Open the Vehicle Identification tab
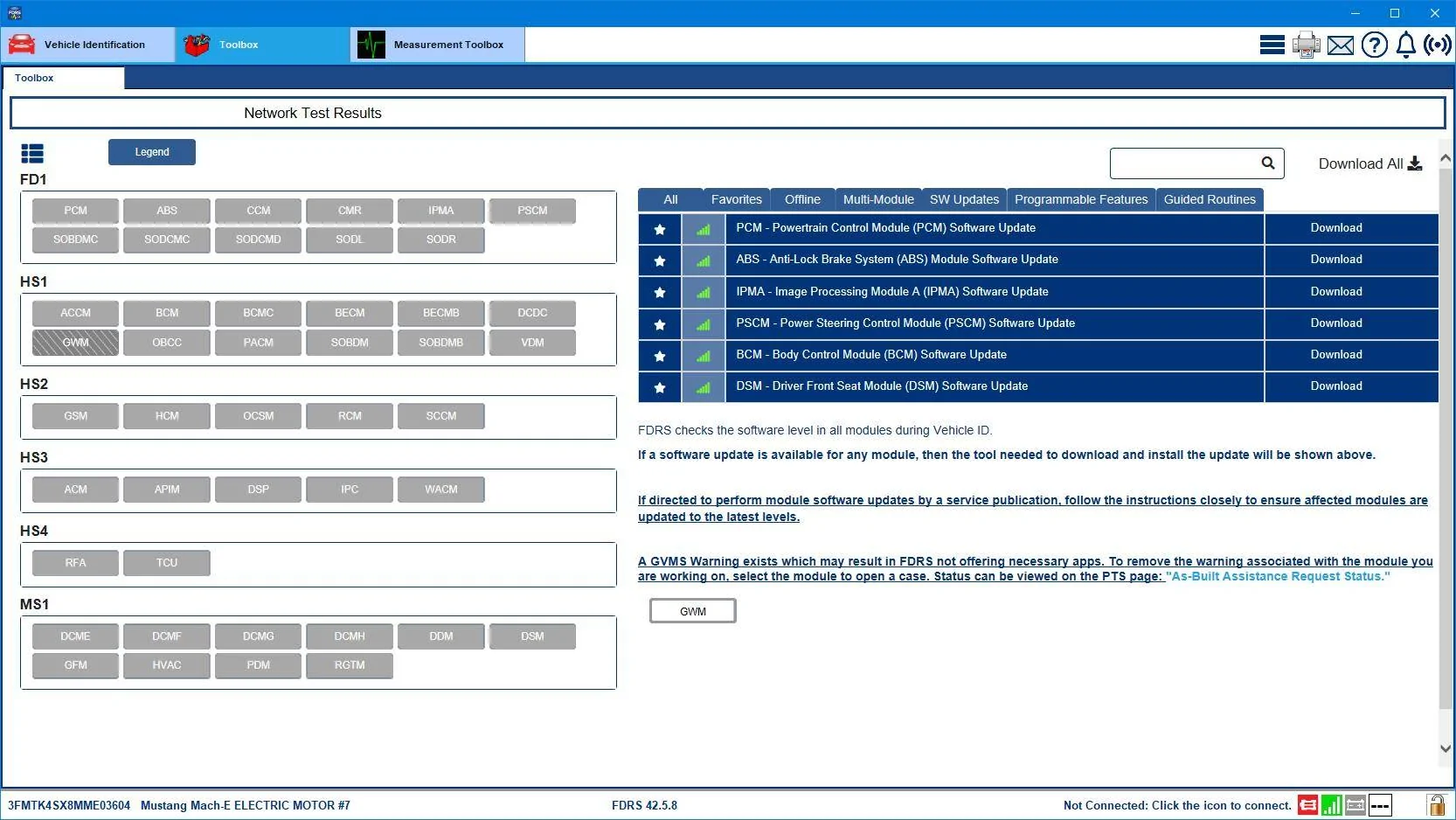 point(87,45)
